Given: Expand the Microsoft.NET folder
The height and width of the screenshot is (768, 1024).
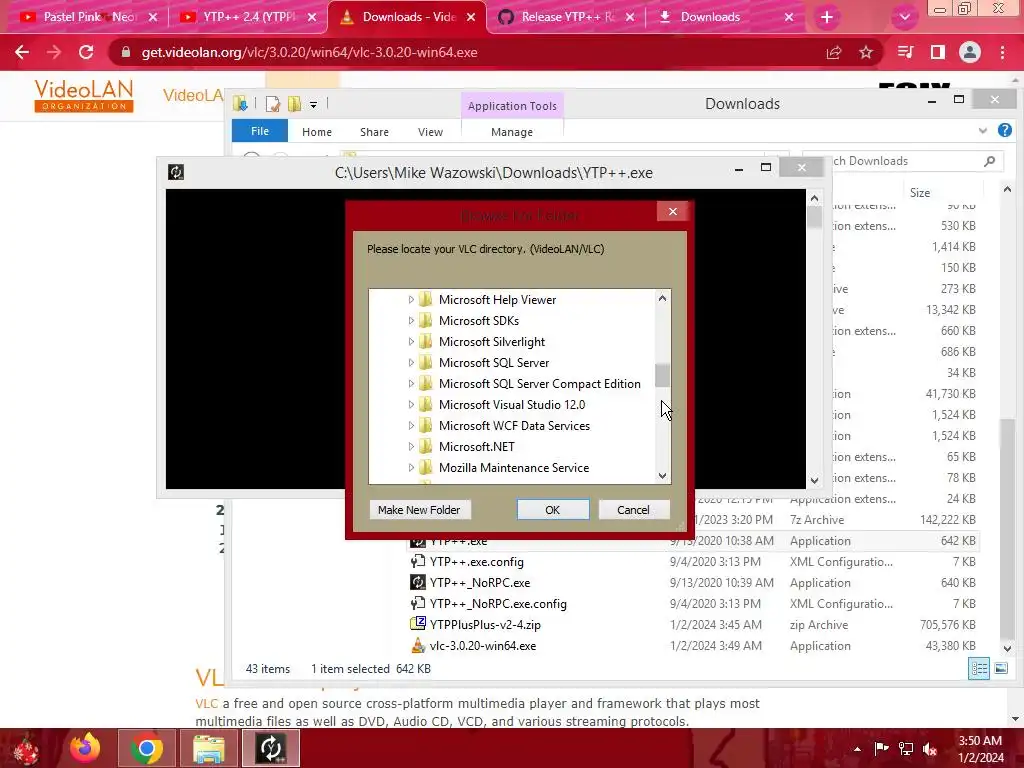Looking at the screenshot, I should [411, 447].
